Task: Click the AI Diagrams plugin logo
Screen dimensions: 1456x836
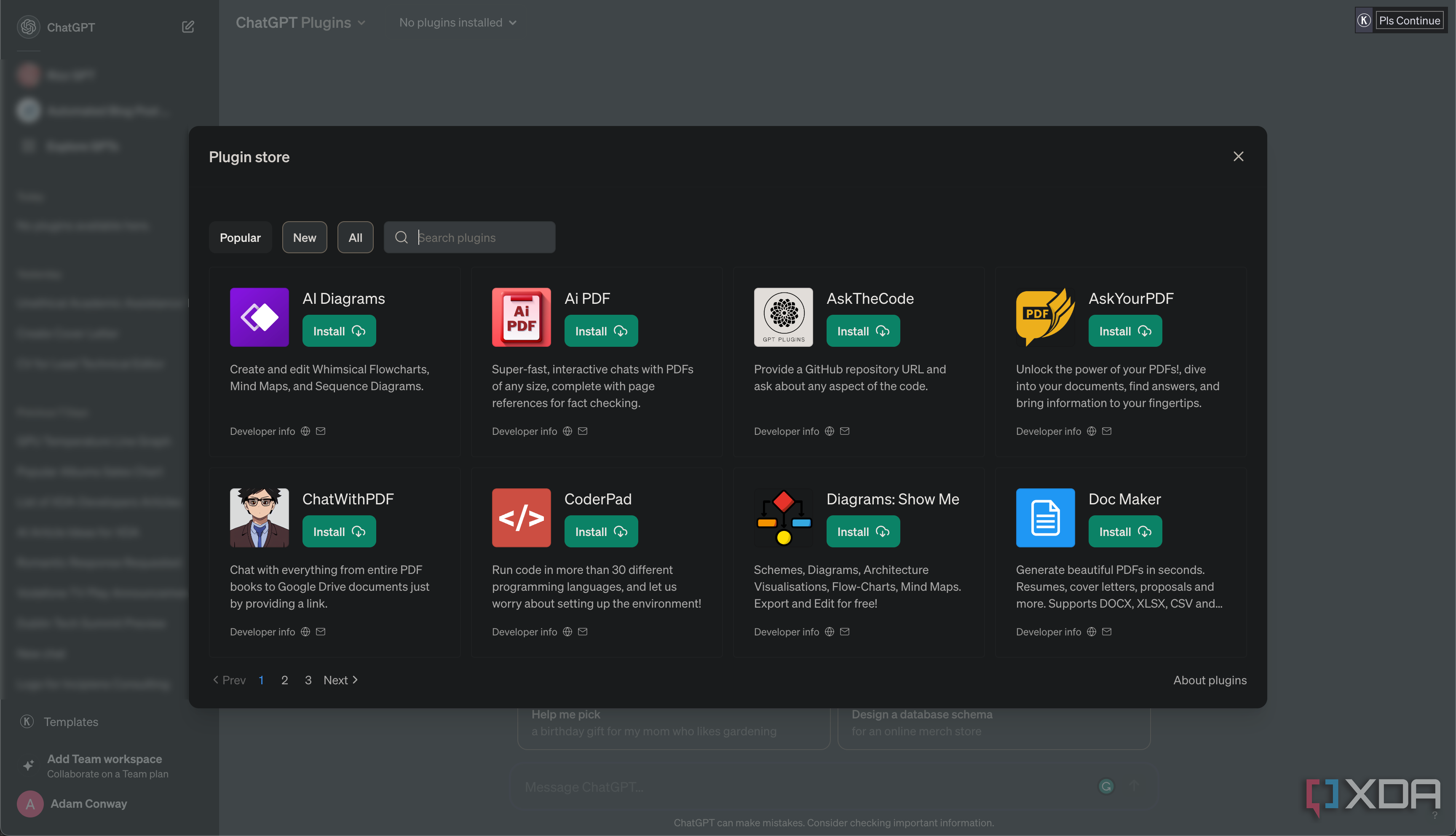Action: pos(260,317)
